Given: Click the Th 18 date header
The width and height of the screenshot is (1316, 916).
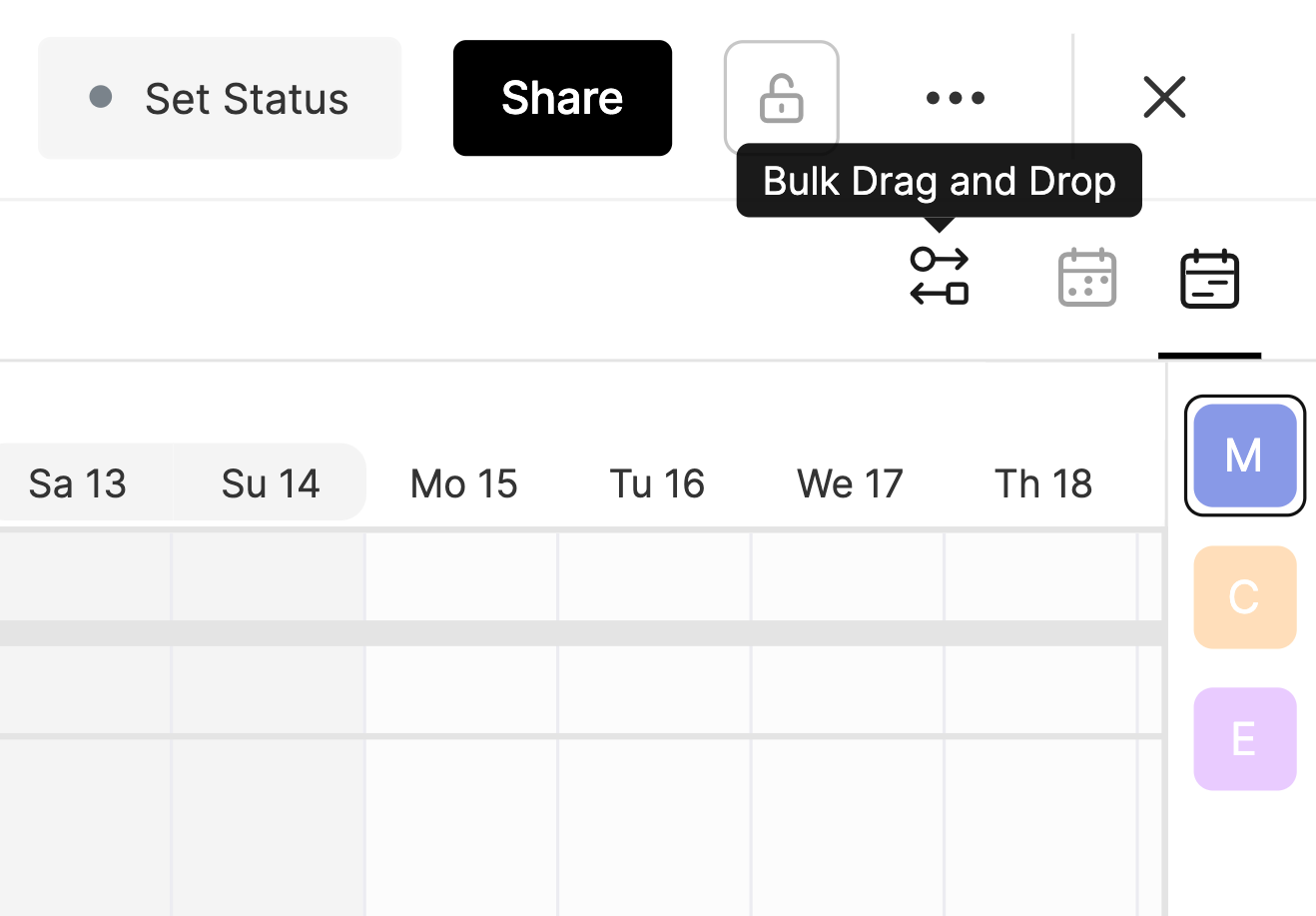Looking at the screenshot, I should 1043,483.
